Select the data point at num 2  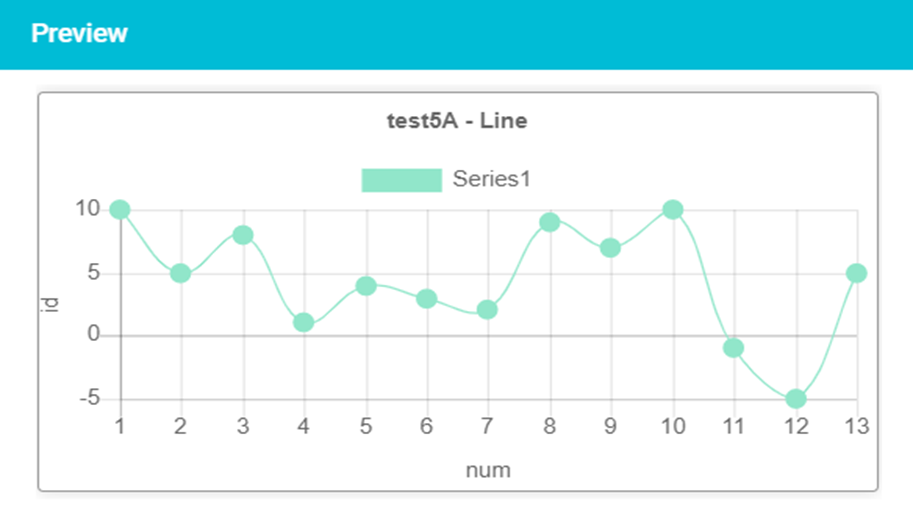[x=181, y=273]
